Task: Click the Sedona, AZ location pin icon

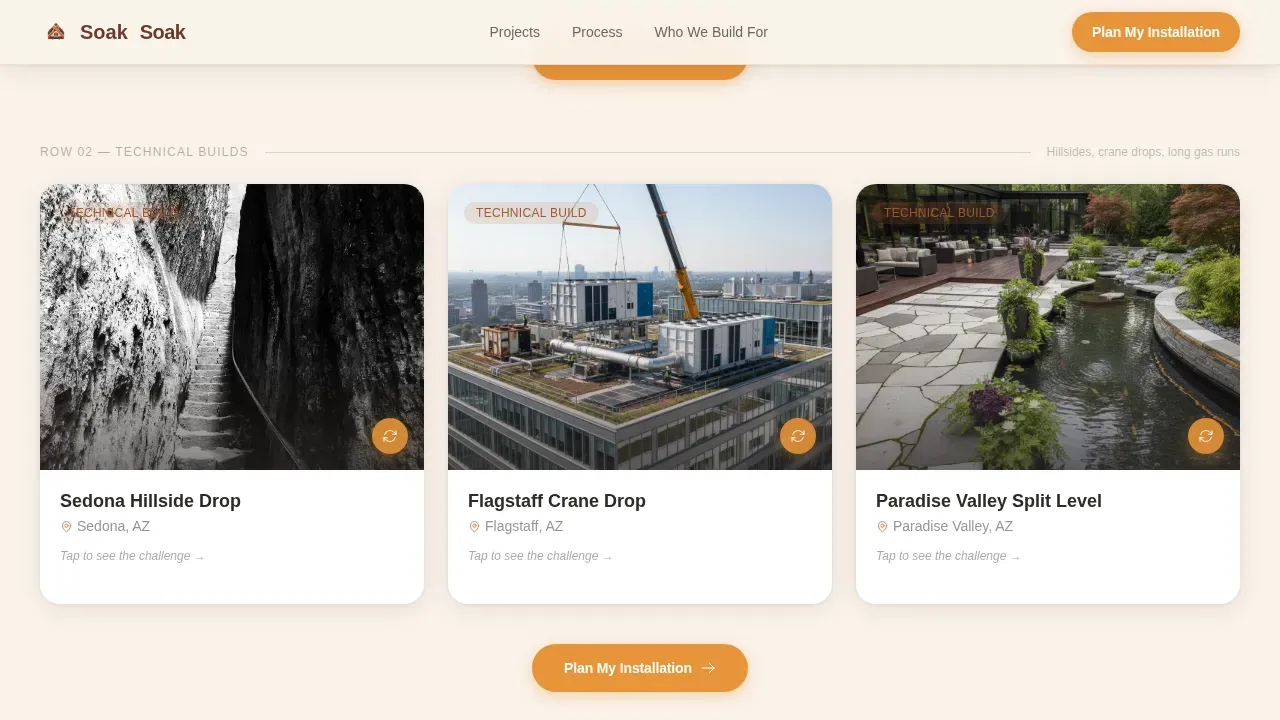Action: coord(67,527)
